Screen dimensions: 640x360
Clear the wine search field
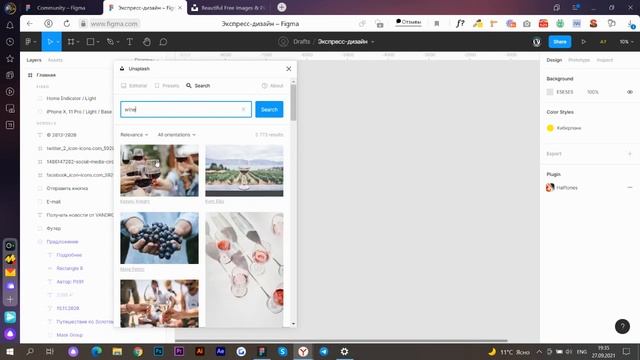click(244, 109)
